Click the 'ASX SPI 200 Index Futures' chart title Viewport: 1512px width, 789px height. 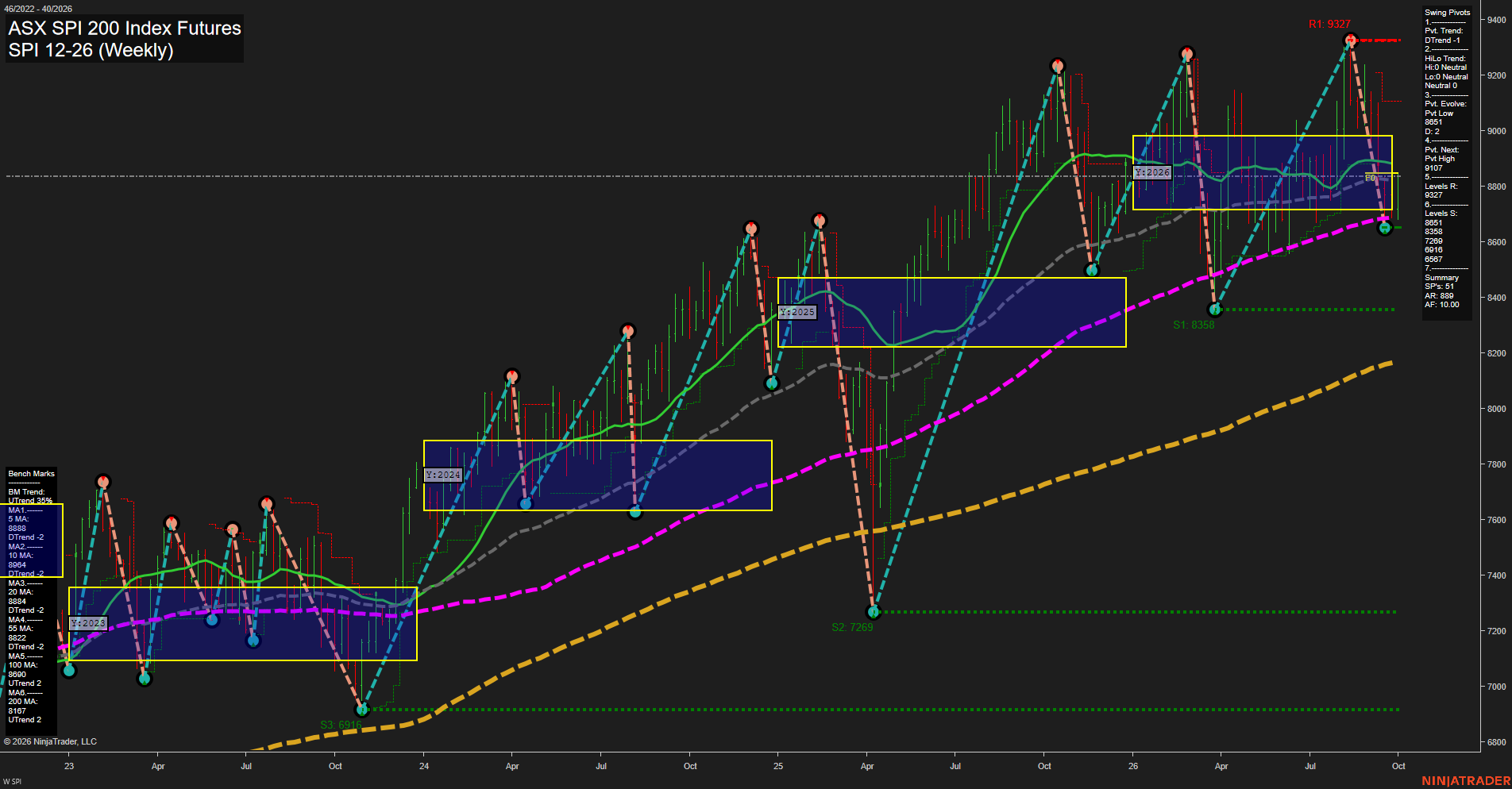point(125,28)
